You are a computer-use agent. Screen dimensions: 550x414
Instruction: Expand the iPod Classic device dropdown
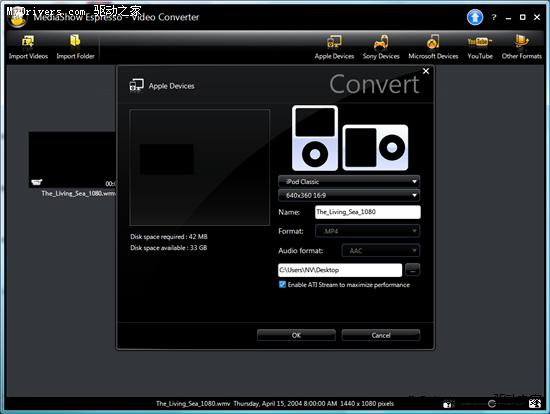point(349,181)
